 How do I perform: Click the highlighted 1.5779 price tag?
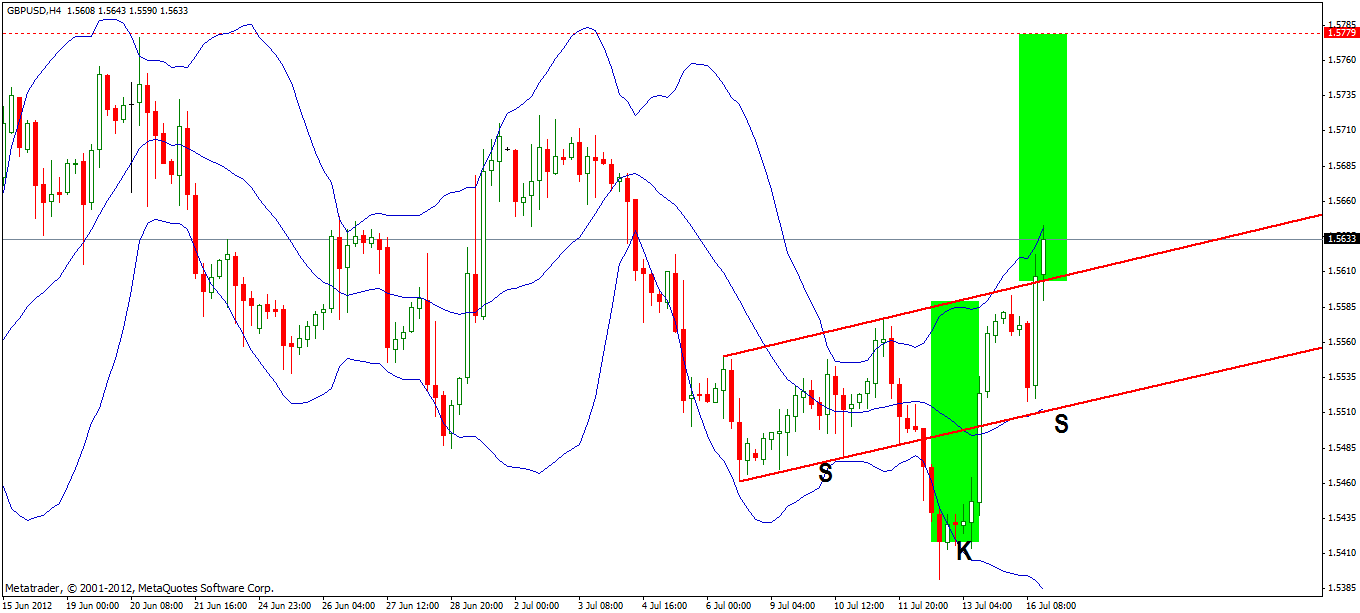[x=1340, y=32]
